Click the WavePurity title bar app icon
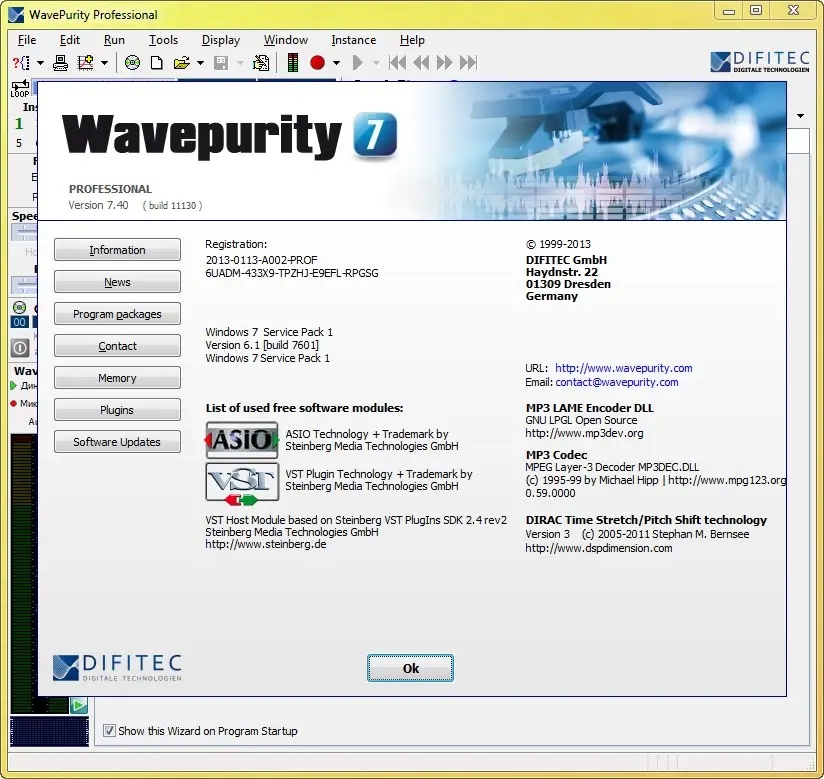 pyautogui.click(x=16, y=15)
